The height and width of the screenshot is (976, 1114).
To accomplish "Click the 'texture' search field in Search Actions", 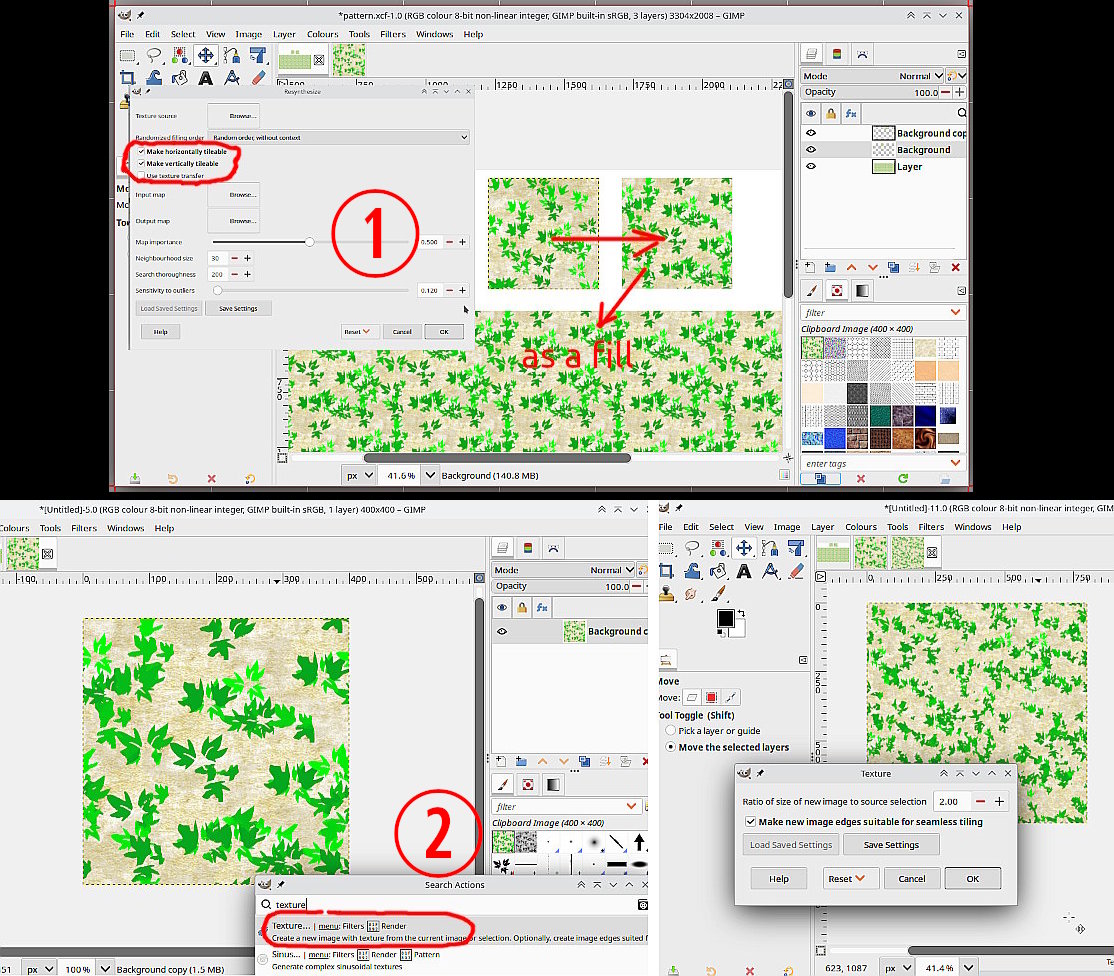I will click(x=453, y=904).
